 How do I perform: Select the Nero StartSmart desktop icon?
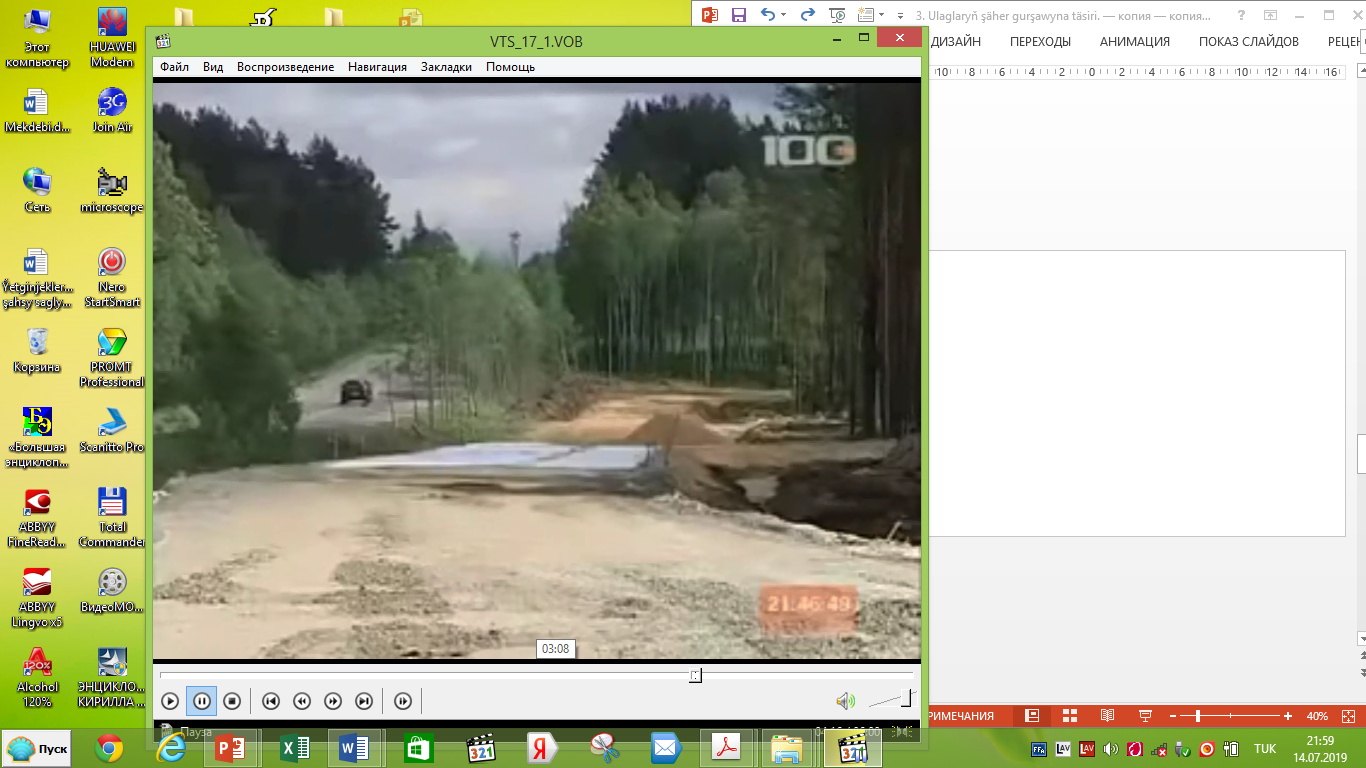[112, 277]
